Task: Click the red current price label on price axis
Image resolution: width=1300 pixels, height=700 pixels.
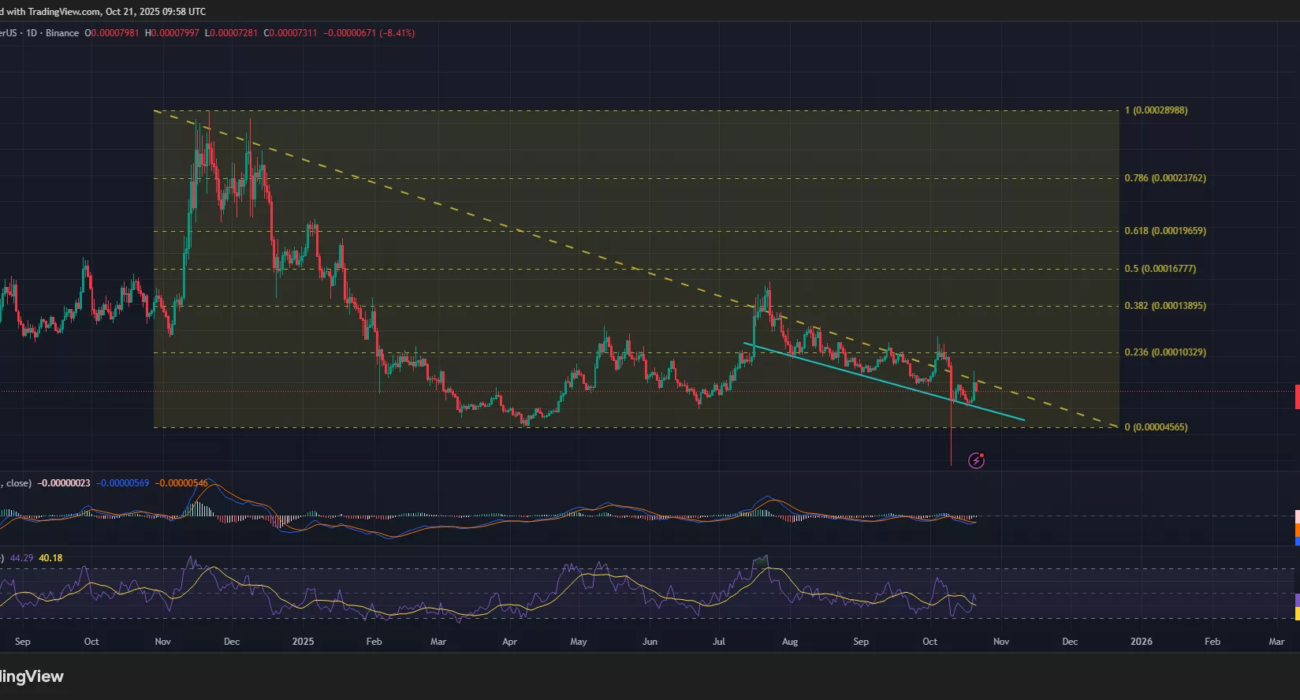Action: (1296, 396)
